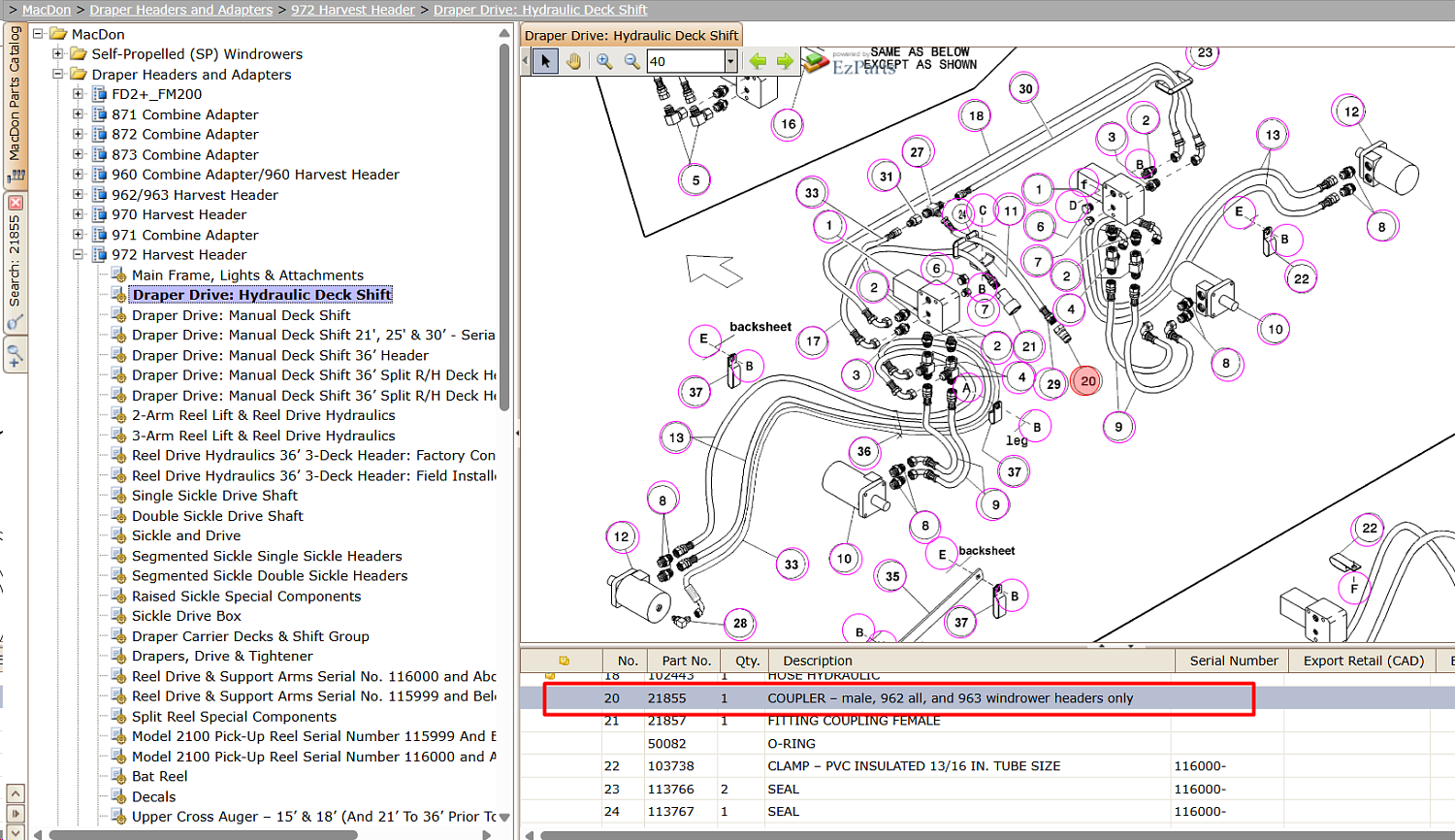Open Split Reel Special Components
The height and width of the screenshot is (840, 1455).
coord(234,717)
